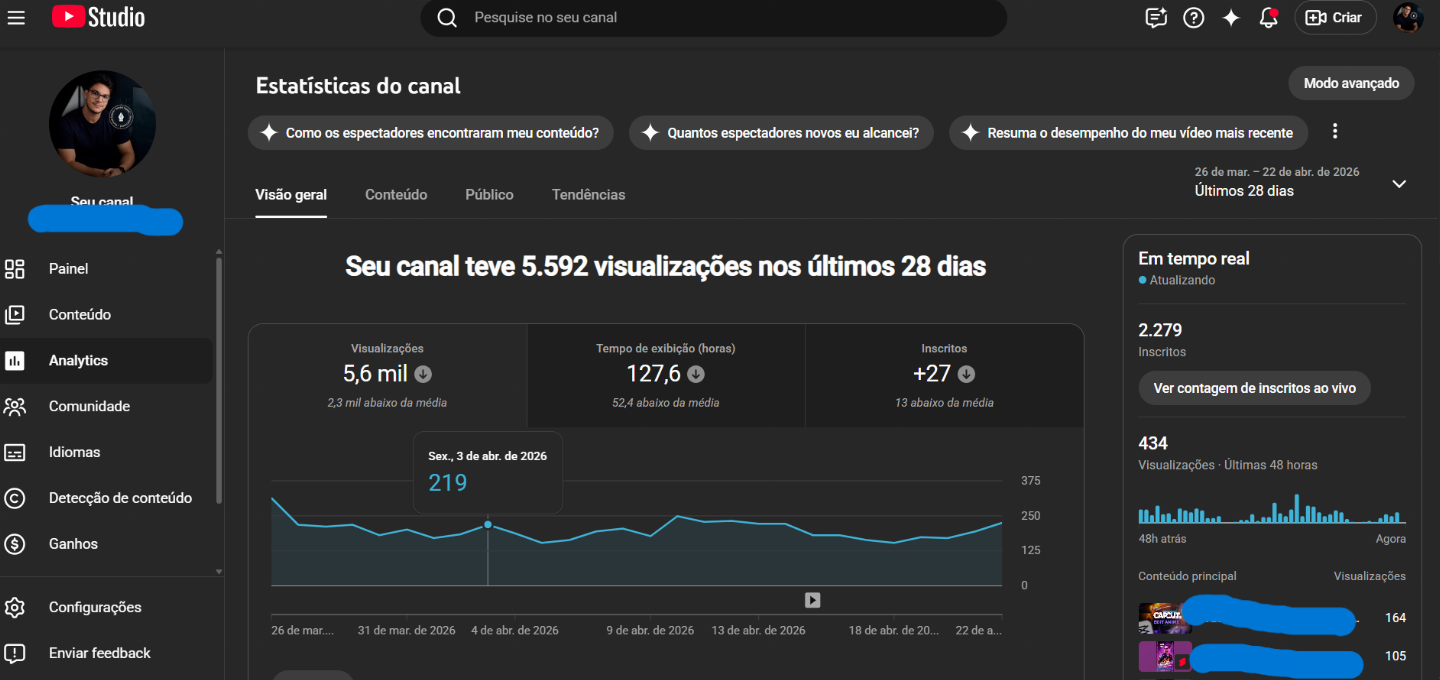Open the second video thumbnail with 105 views
Image resolution: width=1440 pixels, height=680 pixels.
pyautogui.click(x=1164, y=656)
